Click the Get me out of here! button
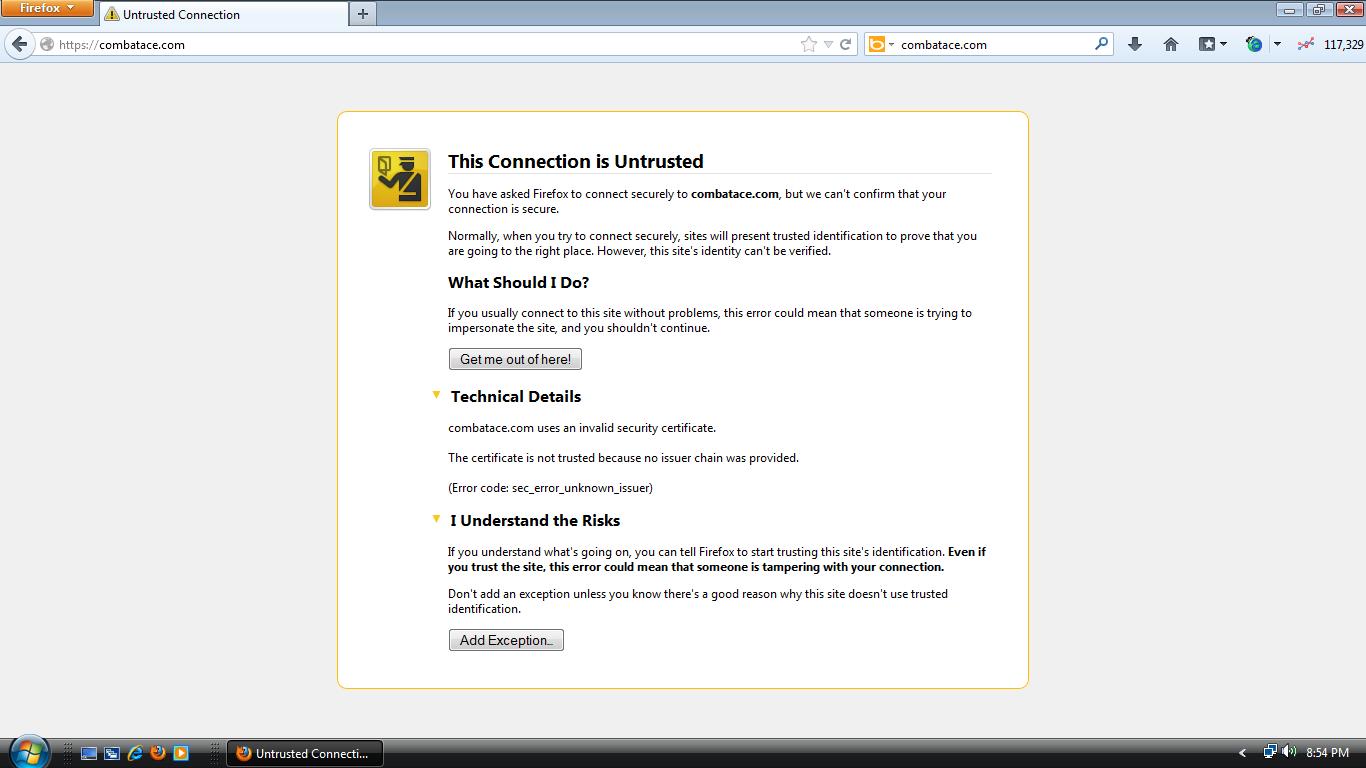 [x=515, y=359]
